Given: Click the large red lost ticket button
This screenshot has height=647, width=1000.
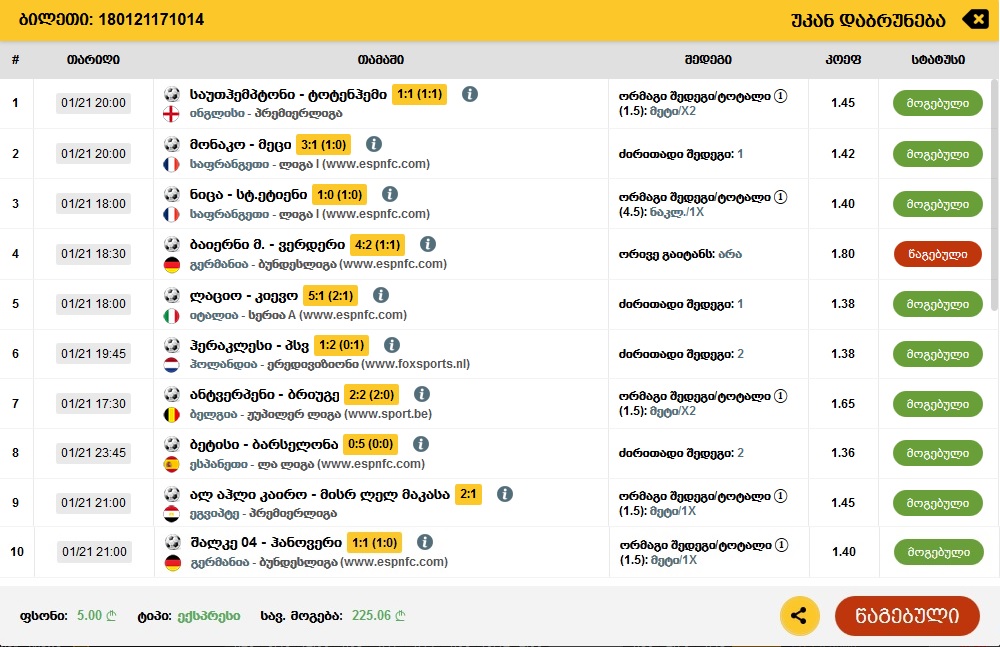Looking at the screenshot, I should tap(908, 615).
